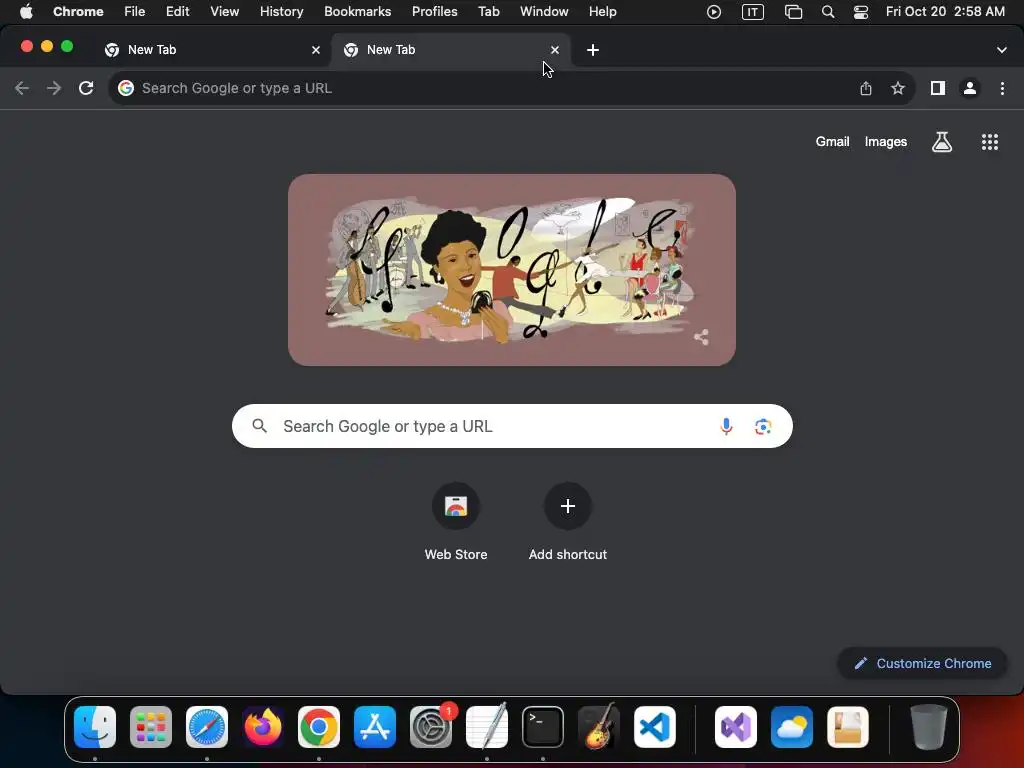Open the Tab menu
Screen dimensions: 1024x768
click(488, 12)
